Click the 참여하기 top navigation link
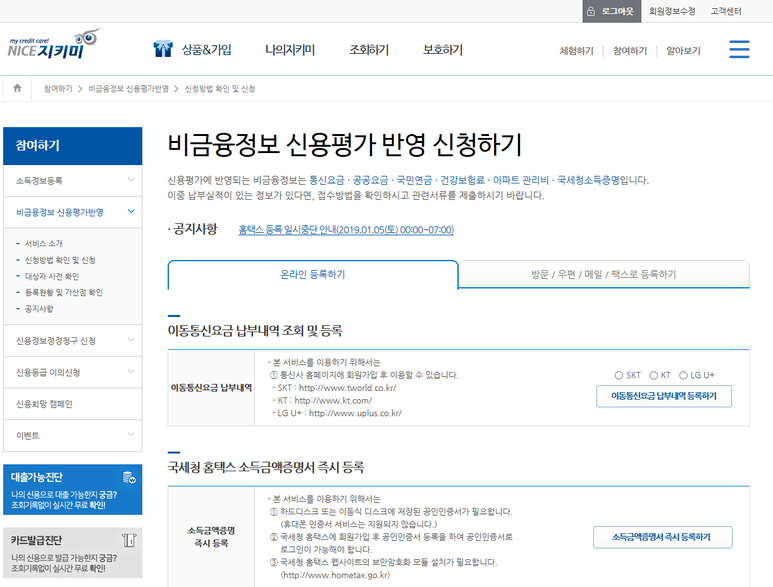 [x=630, y=51]
